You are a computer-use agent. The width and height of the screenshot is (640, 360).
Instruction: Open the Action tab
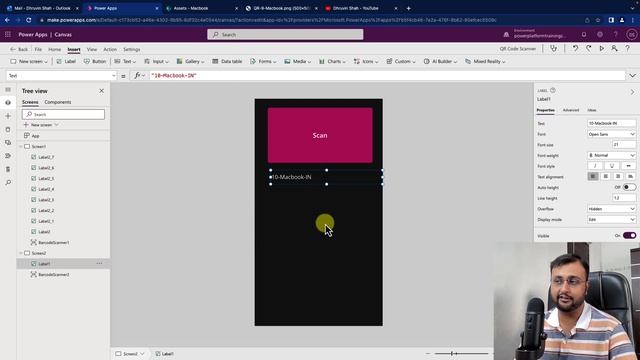(110, 49)
